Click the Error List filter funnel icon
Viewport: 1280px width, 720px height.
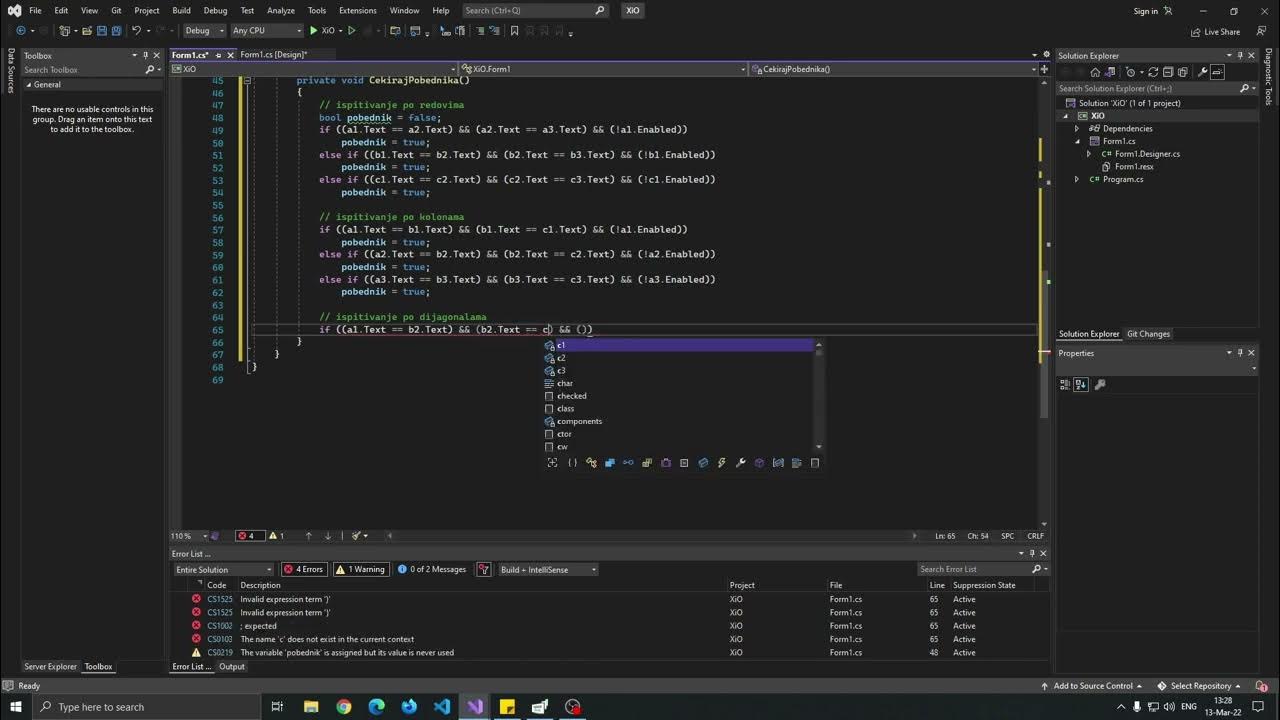click(484, 569)
